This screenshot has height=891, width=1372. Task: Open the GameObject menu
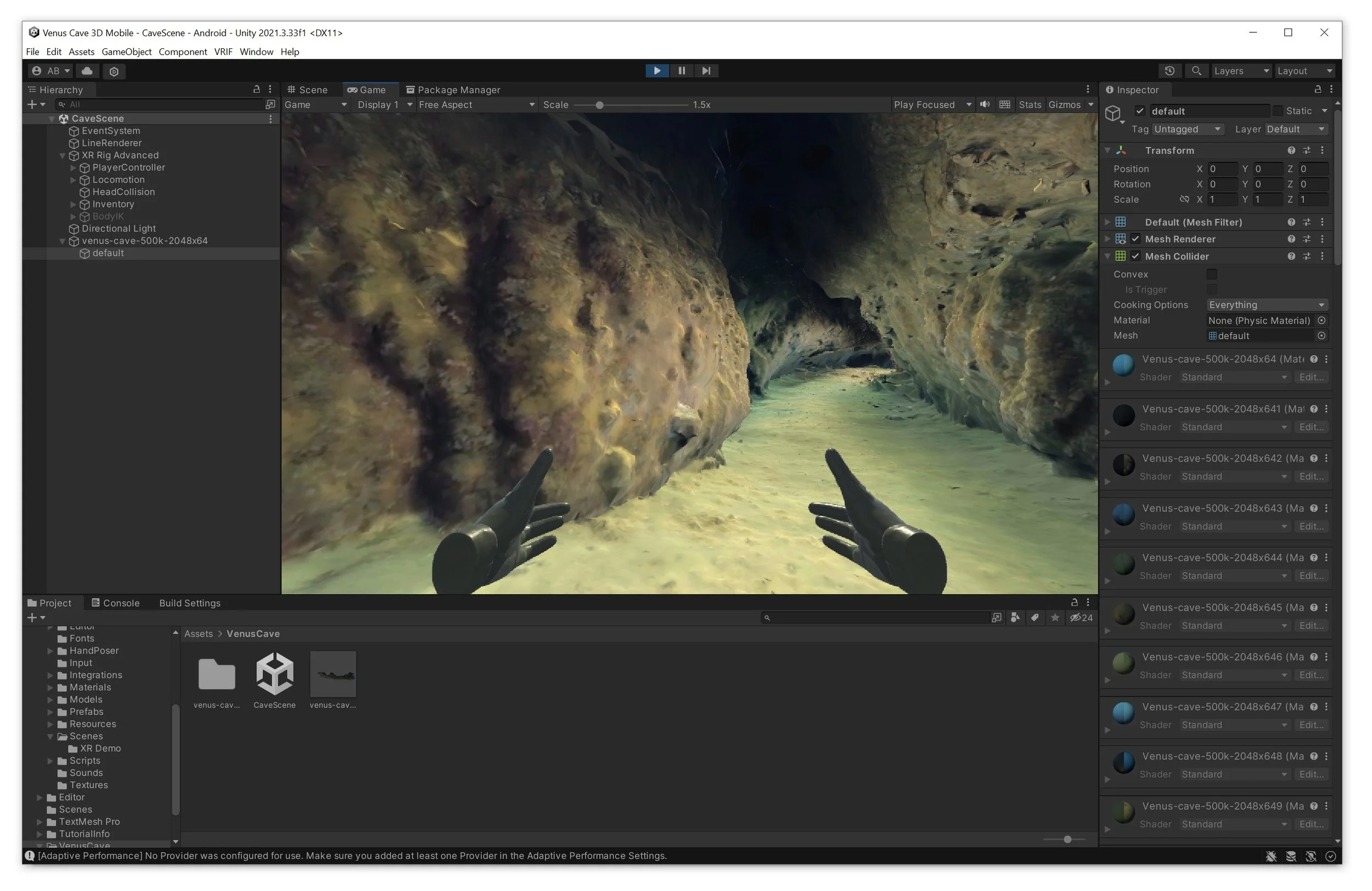126,51
